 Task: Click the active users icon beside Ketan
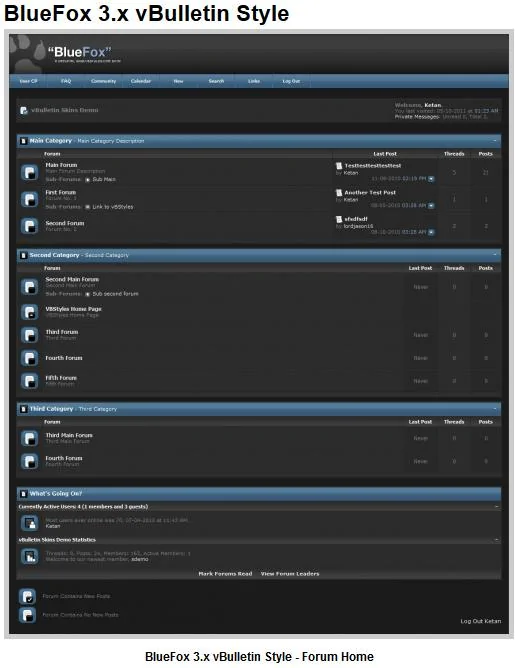(29, 523)
